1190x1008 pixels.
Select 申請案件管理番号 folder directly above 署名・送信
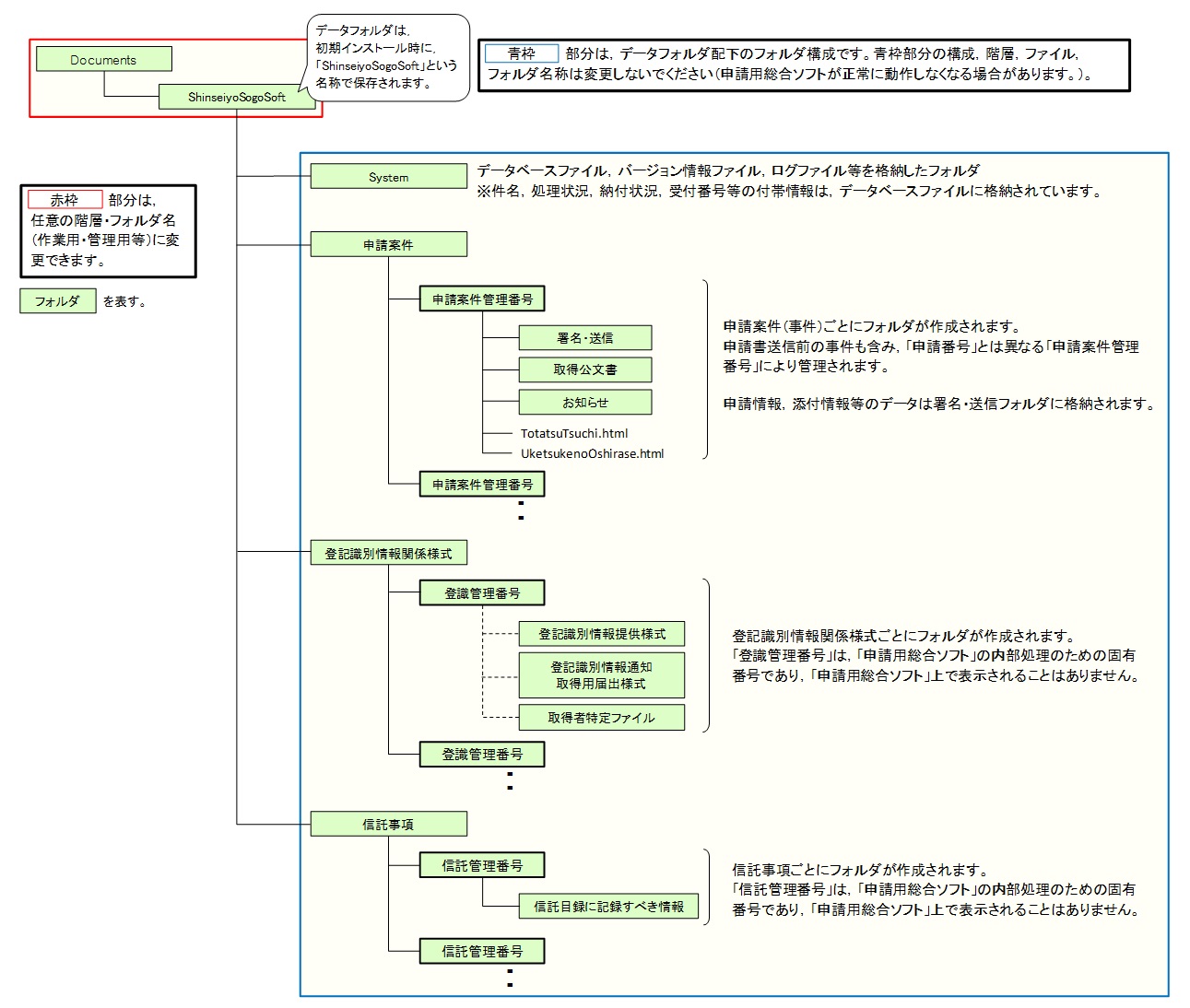(x=482, y=299)
